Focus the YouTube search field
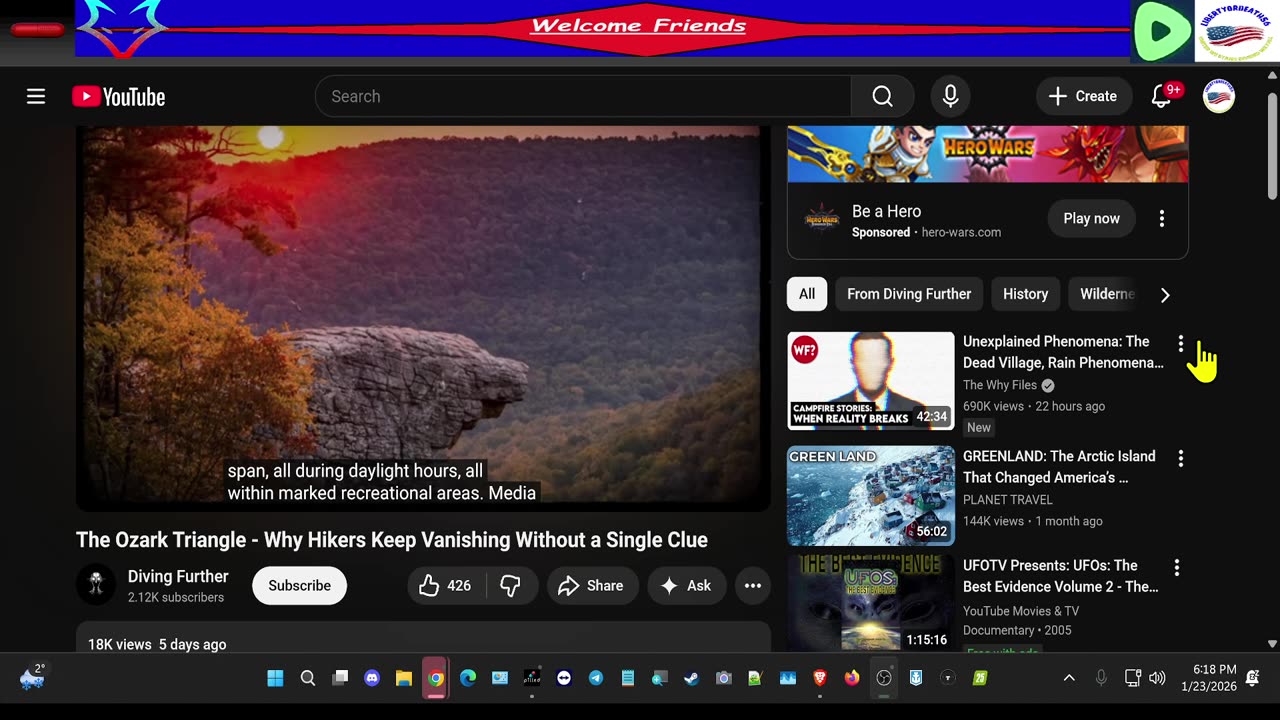This screenshot has height=720, width=1280. 583,97
